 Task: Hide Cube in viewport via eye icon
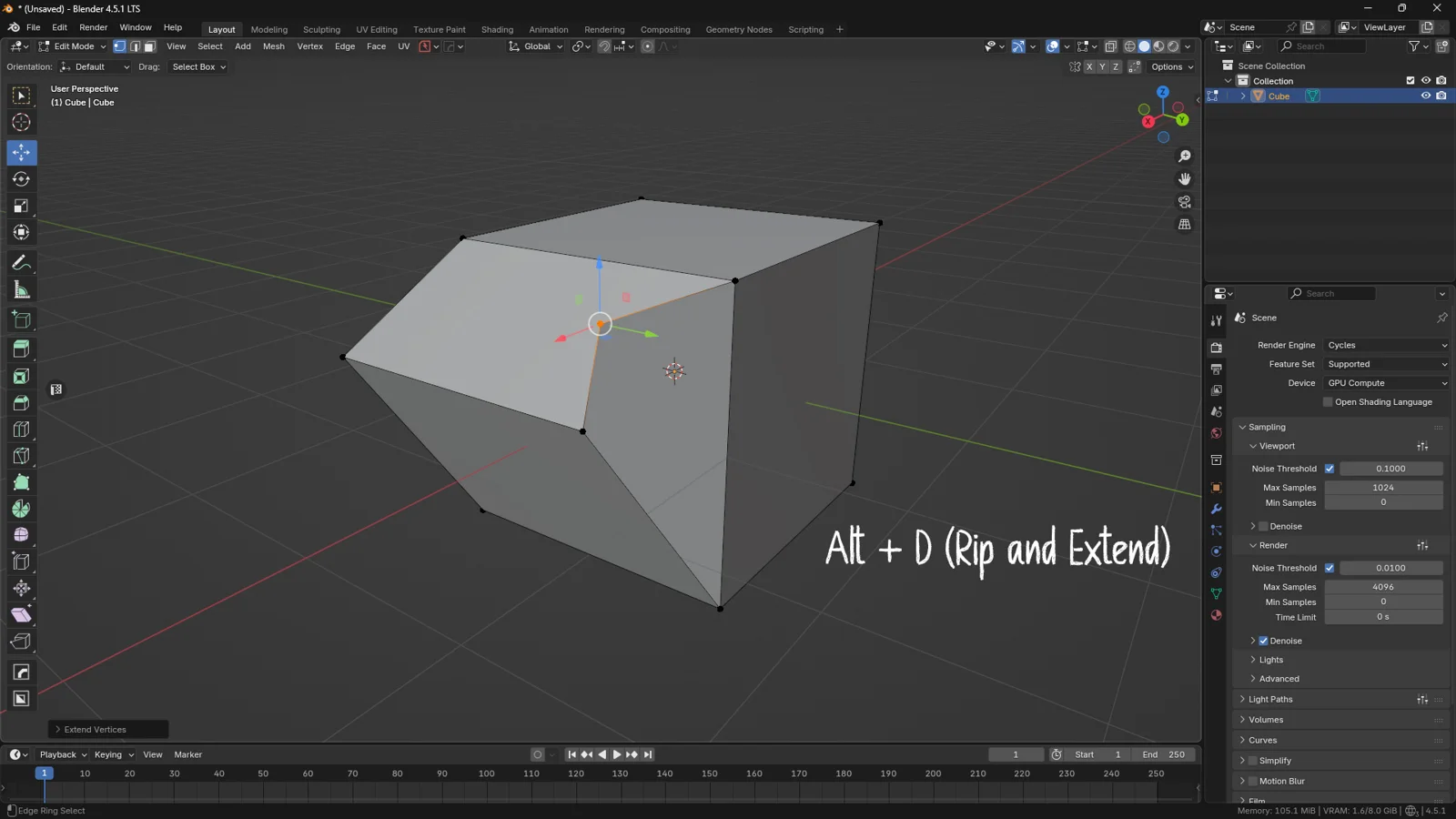1426,96
